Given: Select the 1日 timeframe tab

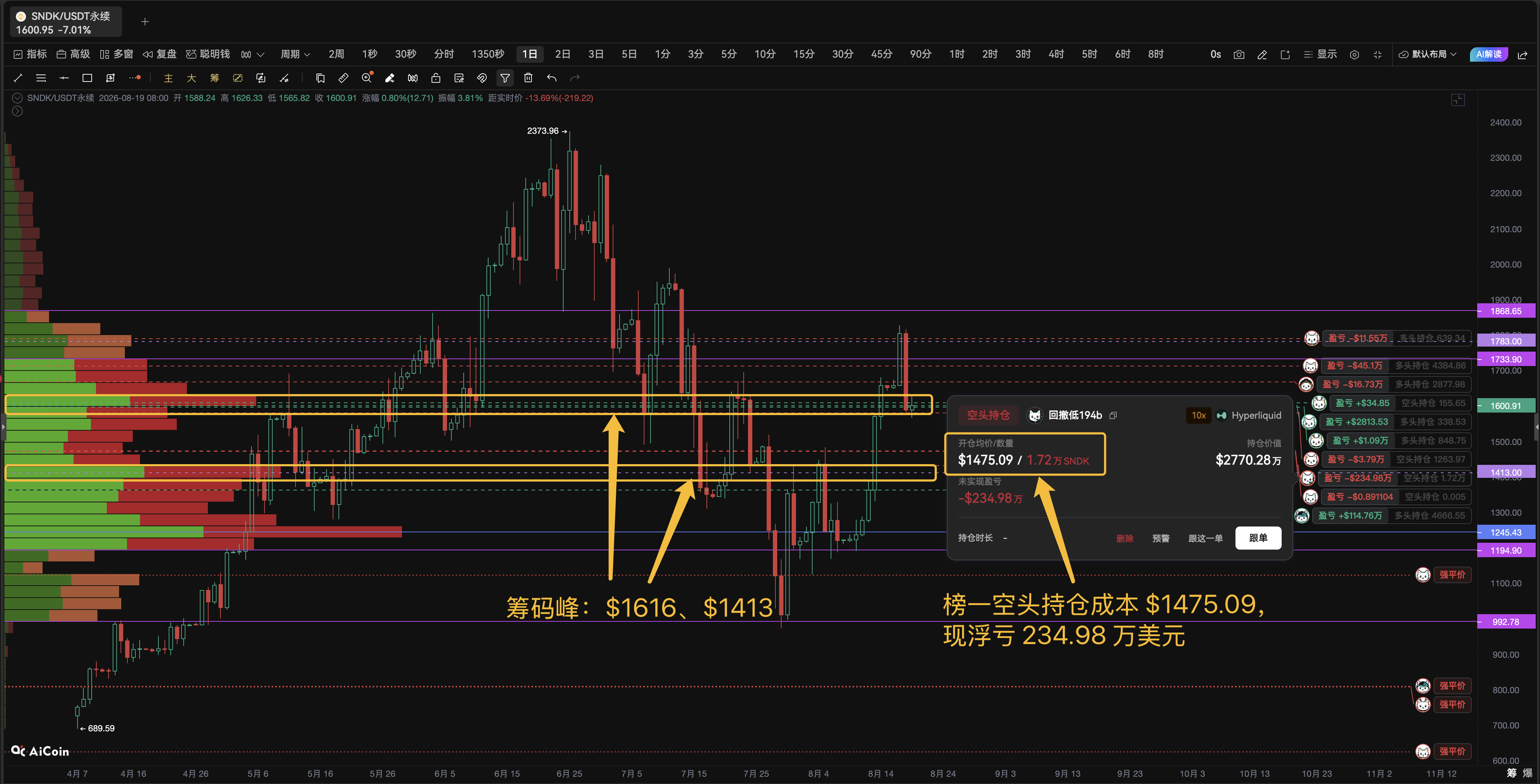Looking at the screenshot, I should pos(530,54).
